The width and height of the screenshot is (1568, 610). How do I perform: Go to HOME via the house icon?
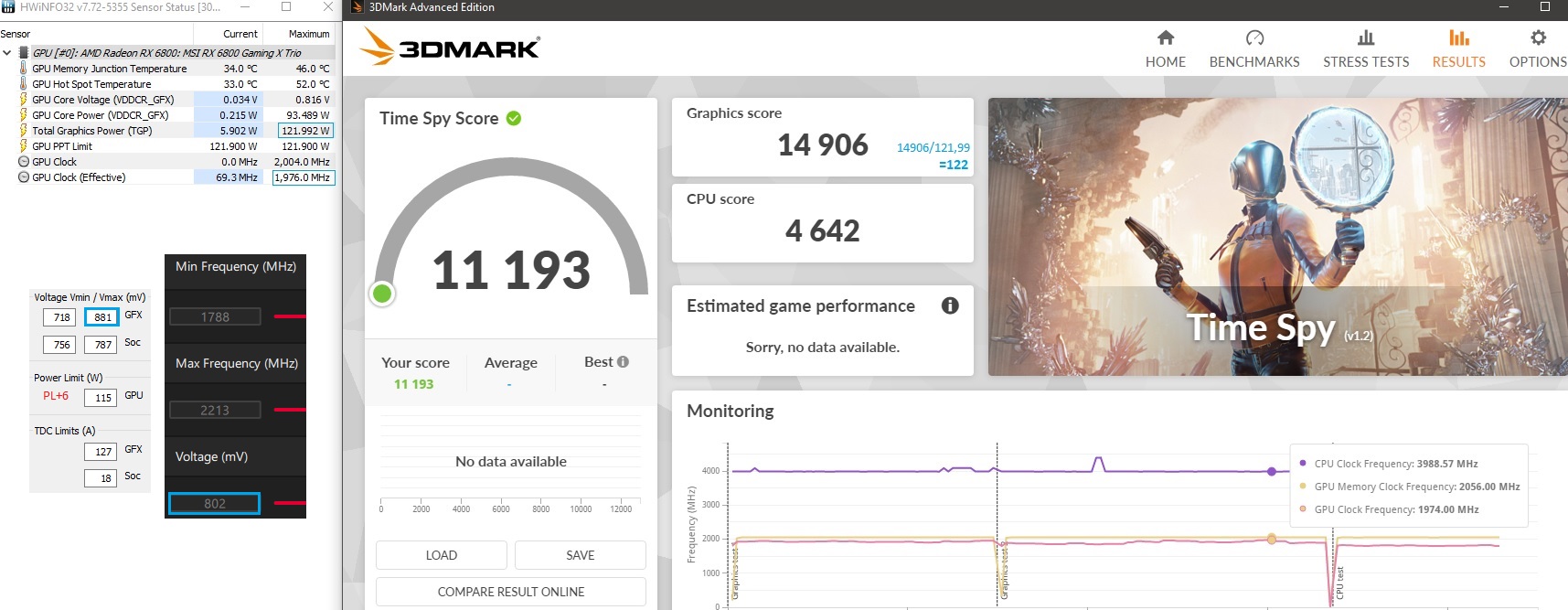[1165, 37]
